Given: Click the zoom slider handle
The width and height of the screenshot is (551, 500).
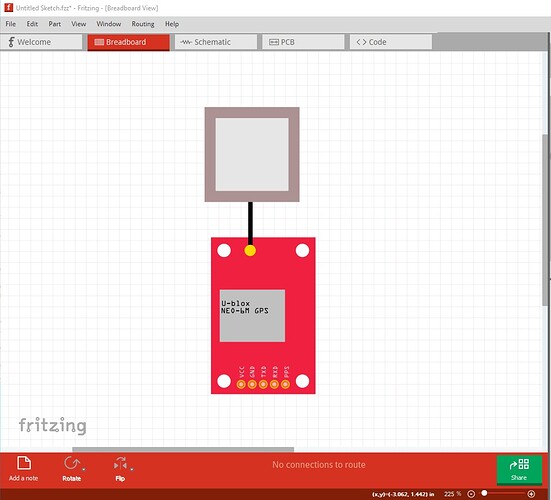Looking at the screenshot, I should 484,493.
